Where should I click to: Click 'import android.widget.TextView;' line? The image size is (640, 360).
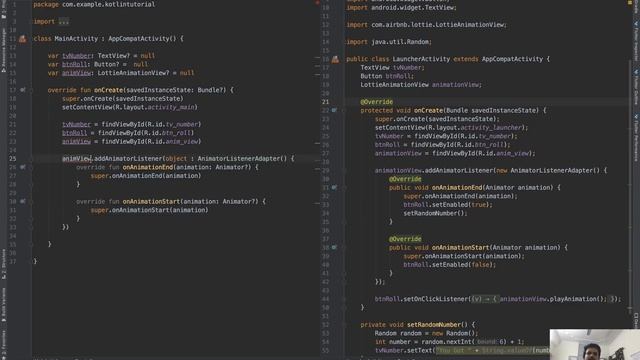tap(402, 8)
